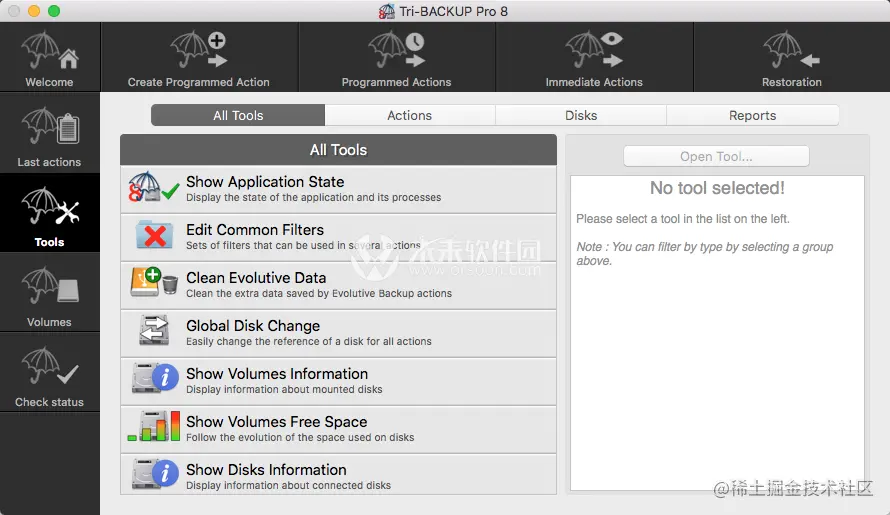Image resolution: width=890 pixels, height=515 pixels.
Task: Select the 'Show Application State' title text
Action: tap(265, 182)
